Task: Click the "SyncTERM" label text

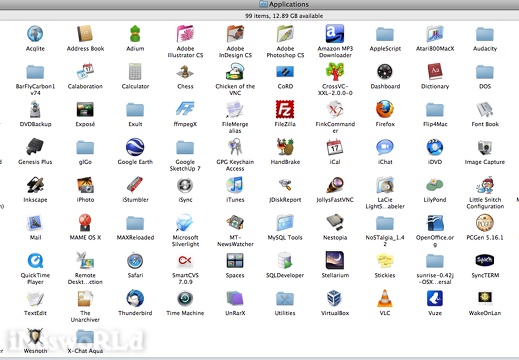Action: pyautogui.click(x=485, y=275)
